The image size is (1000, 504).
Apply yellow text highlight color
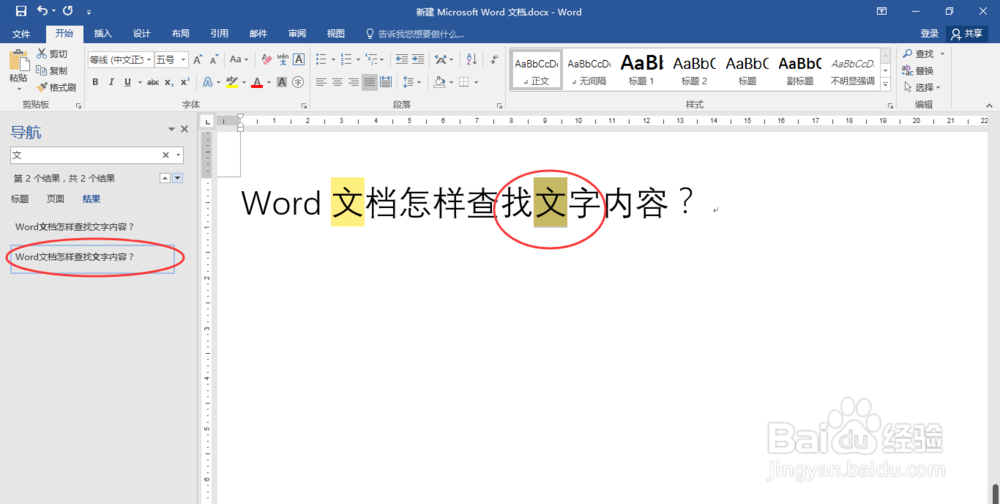tap(232, 82)
